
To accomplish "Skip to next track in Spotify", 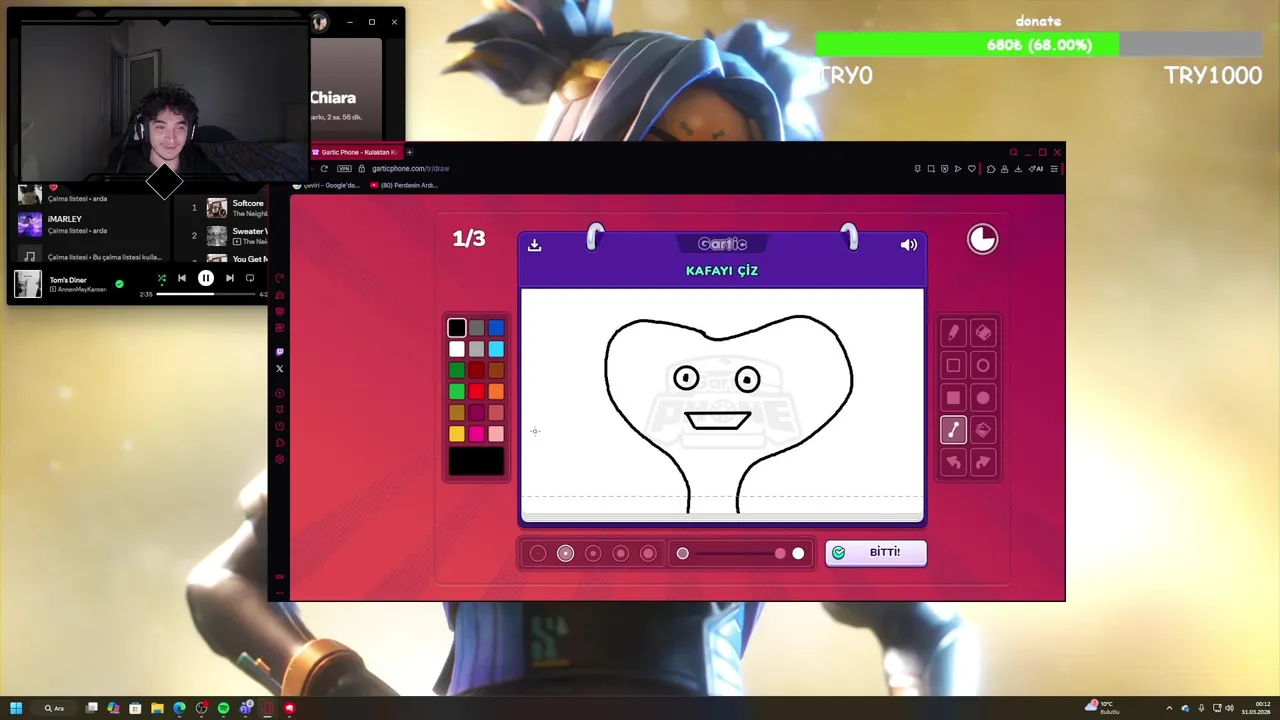I will [230, 279].
